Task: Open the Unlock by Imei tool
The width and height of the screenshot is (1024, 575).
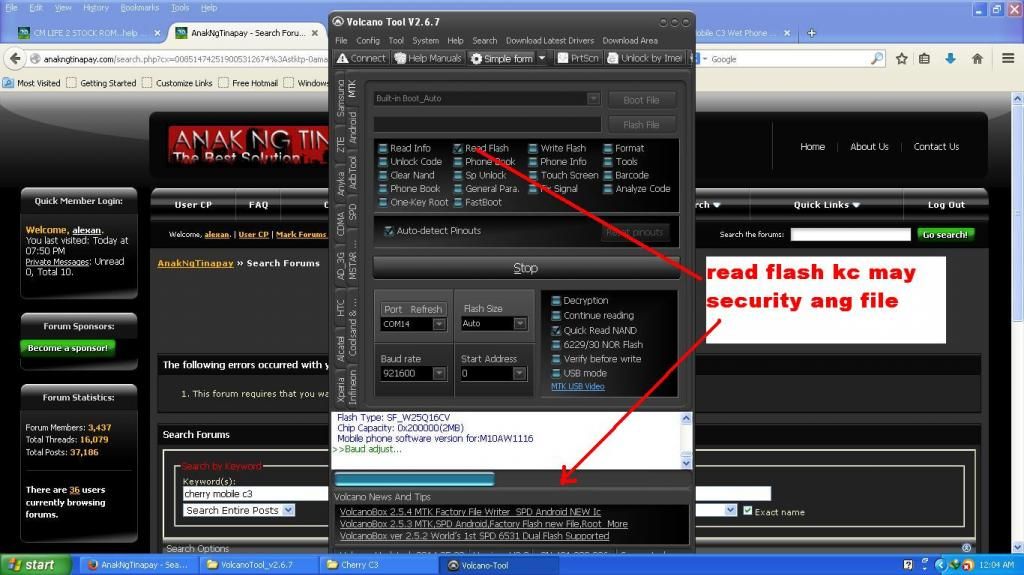Action: click(x=644, y=58)
